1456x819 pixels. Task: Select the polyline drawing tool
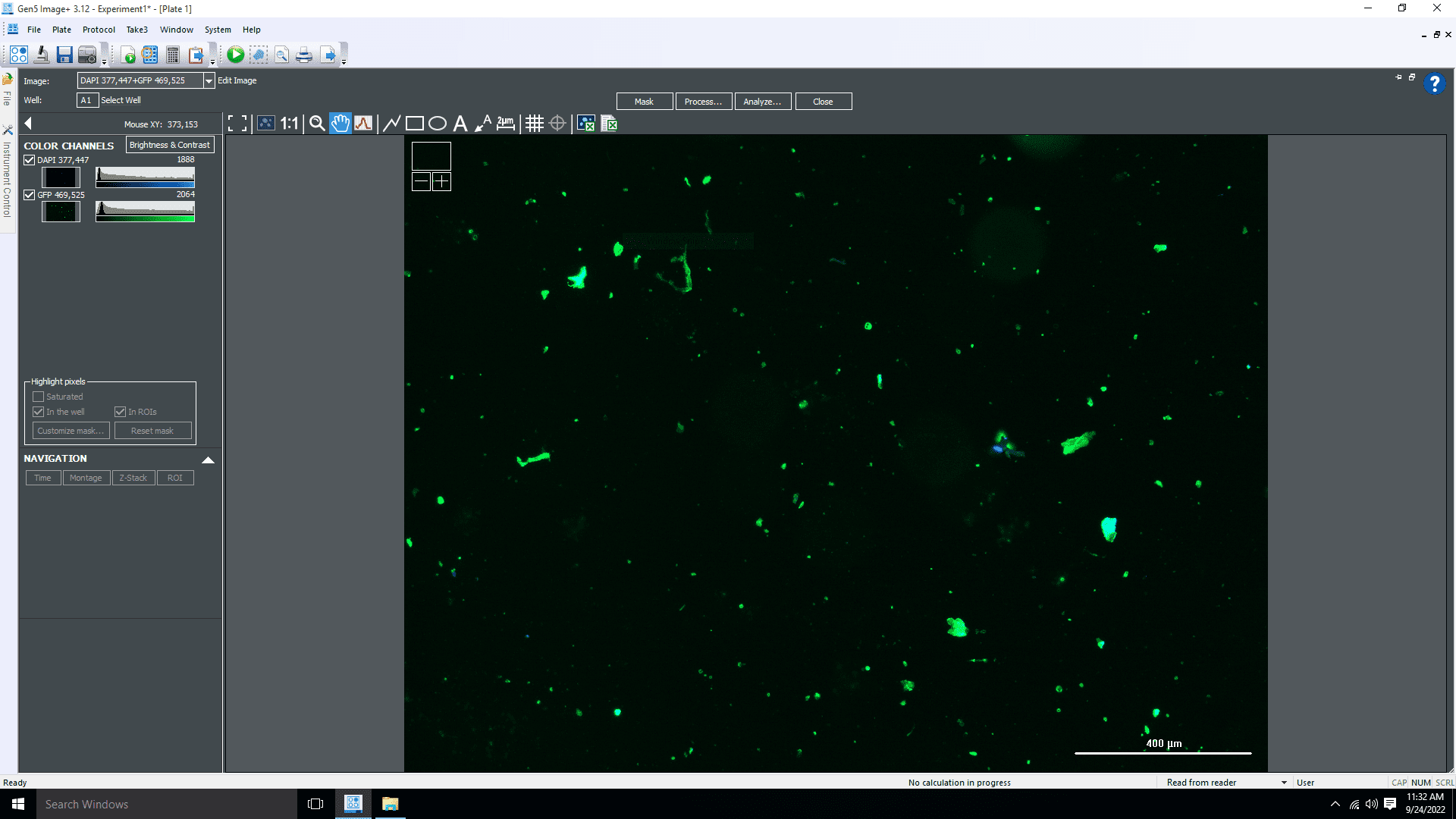click(391, 124)
